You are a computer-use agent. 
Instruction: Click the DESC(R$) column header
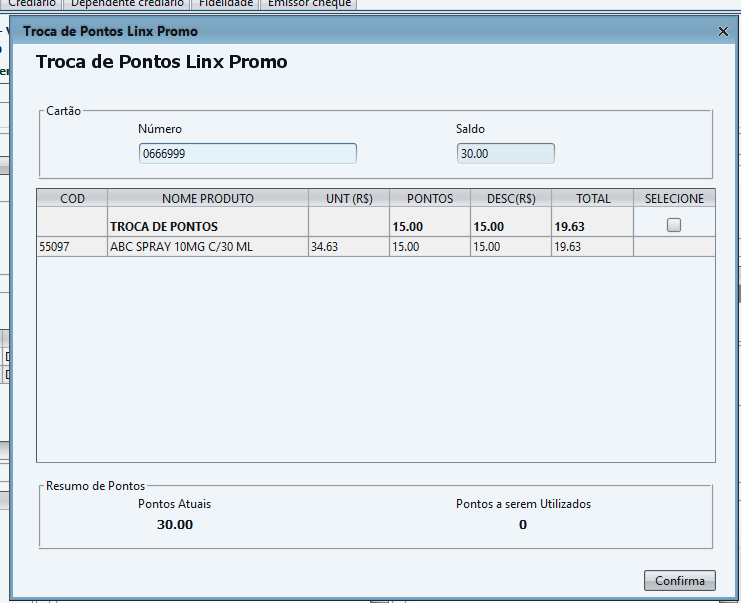tap(511, 198)
